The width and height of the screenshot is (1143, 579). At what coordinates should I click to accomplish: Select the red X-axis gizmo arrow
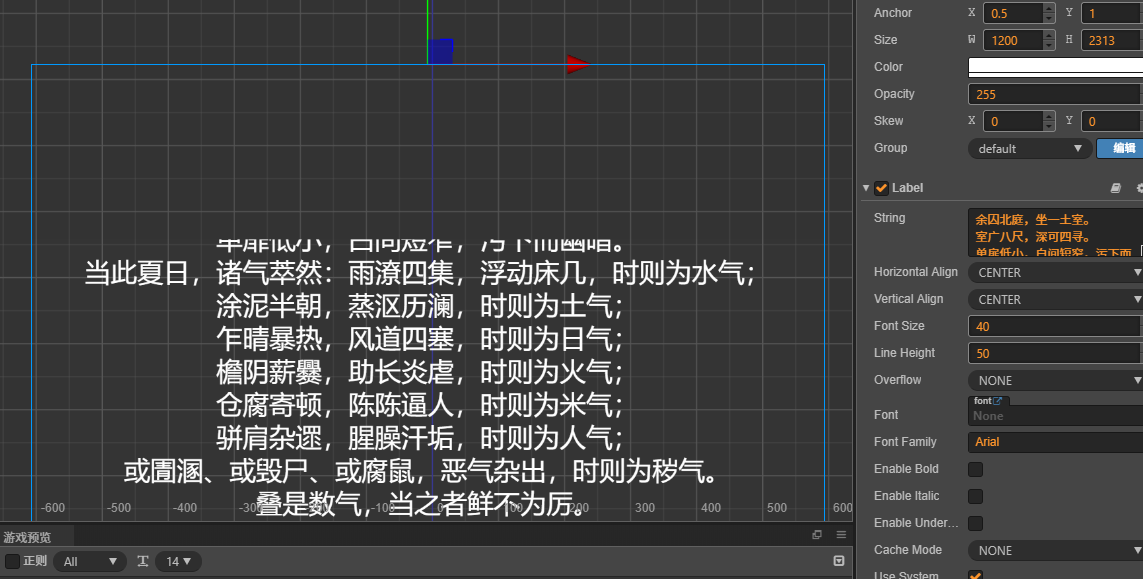pos(577,64)
